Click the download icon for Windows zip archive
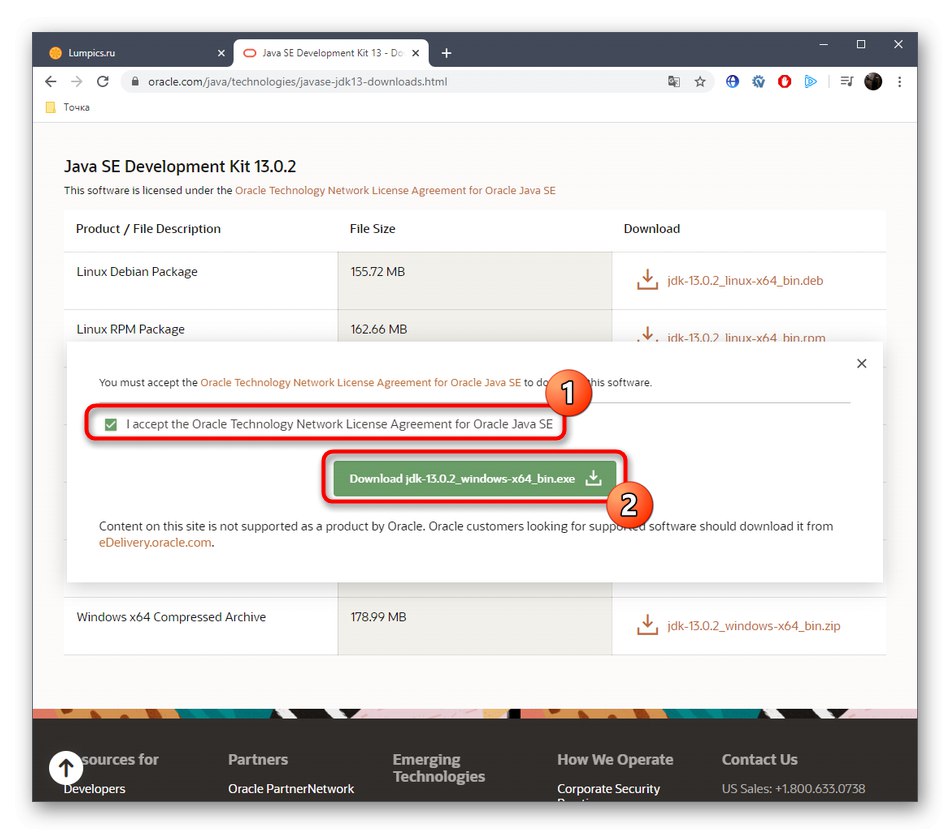This screenshot has height=834, width=950. (647, 625)
